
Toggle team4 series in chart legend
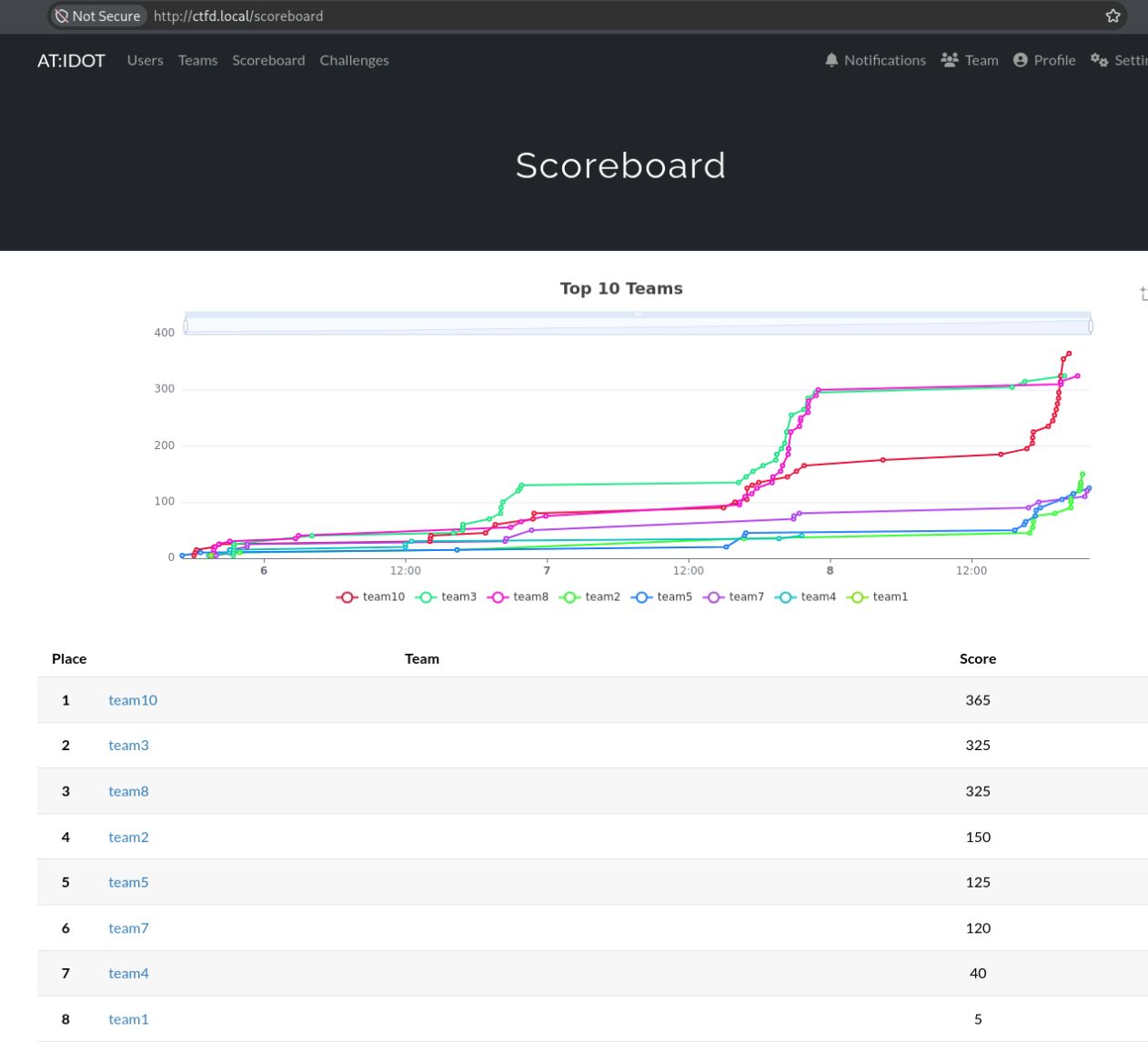pos(805,596)
